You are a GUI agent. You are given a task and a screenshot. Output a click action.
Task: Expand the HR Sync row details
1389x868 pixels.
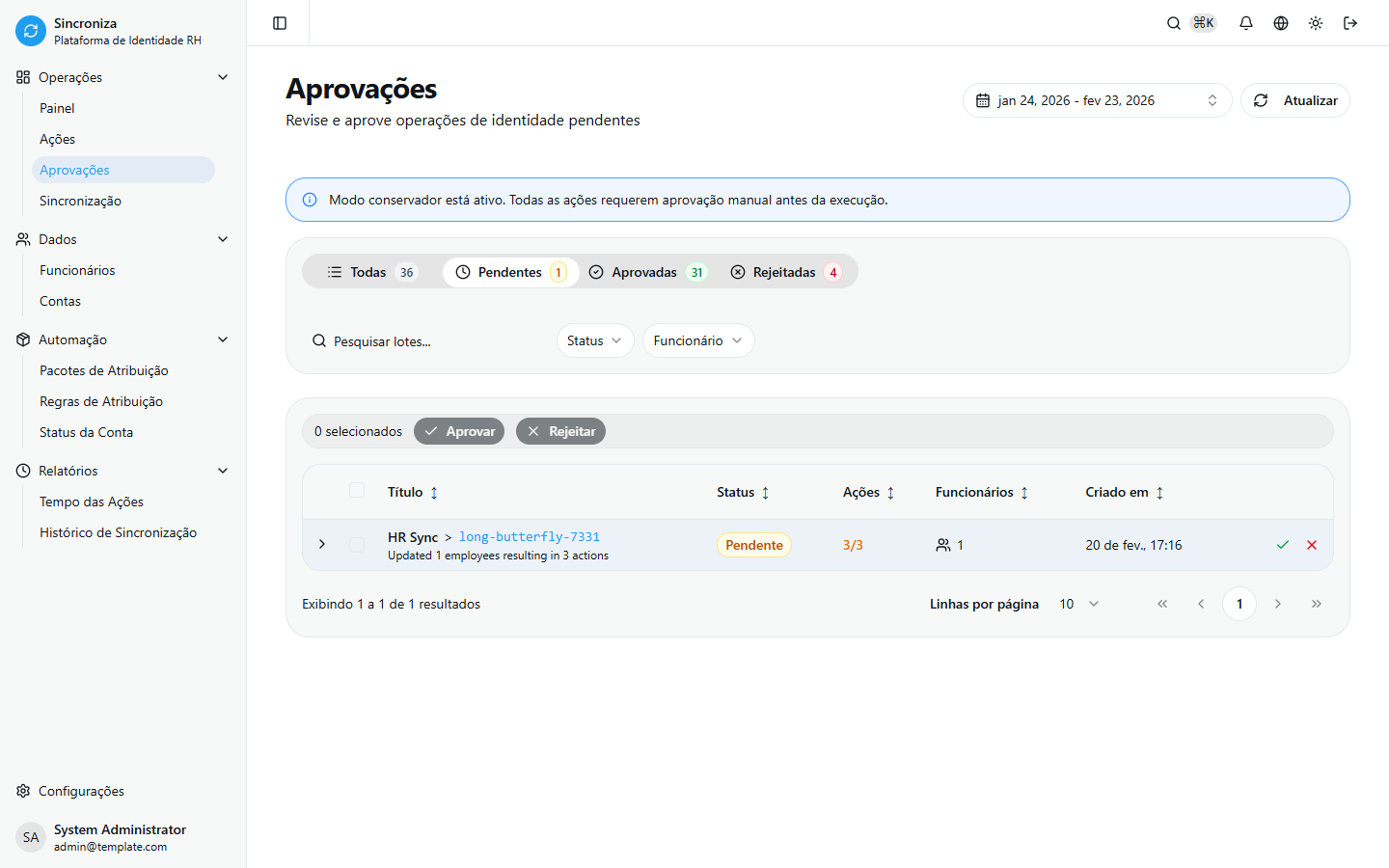[322, 545]
